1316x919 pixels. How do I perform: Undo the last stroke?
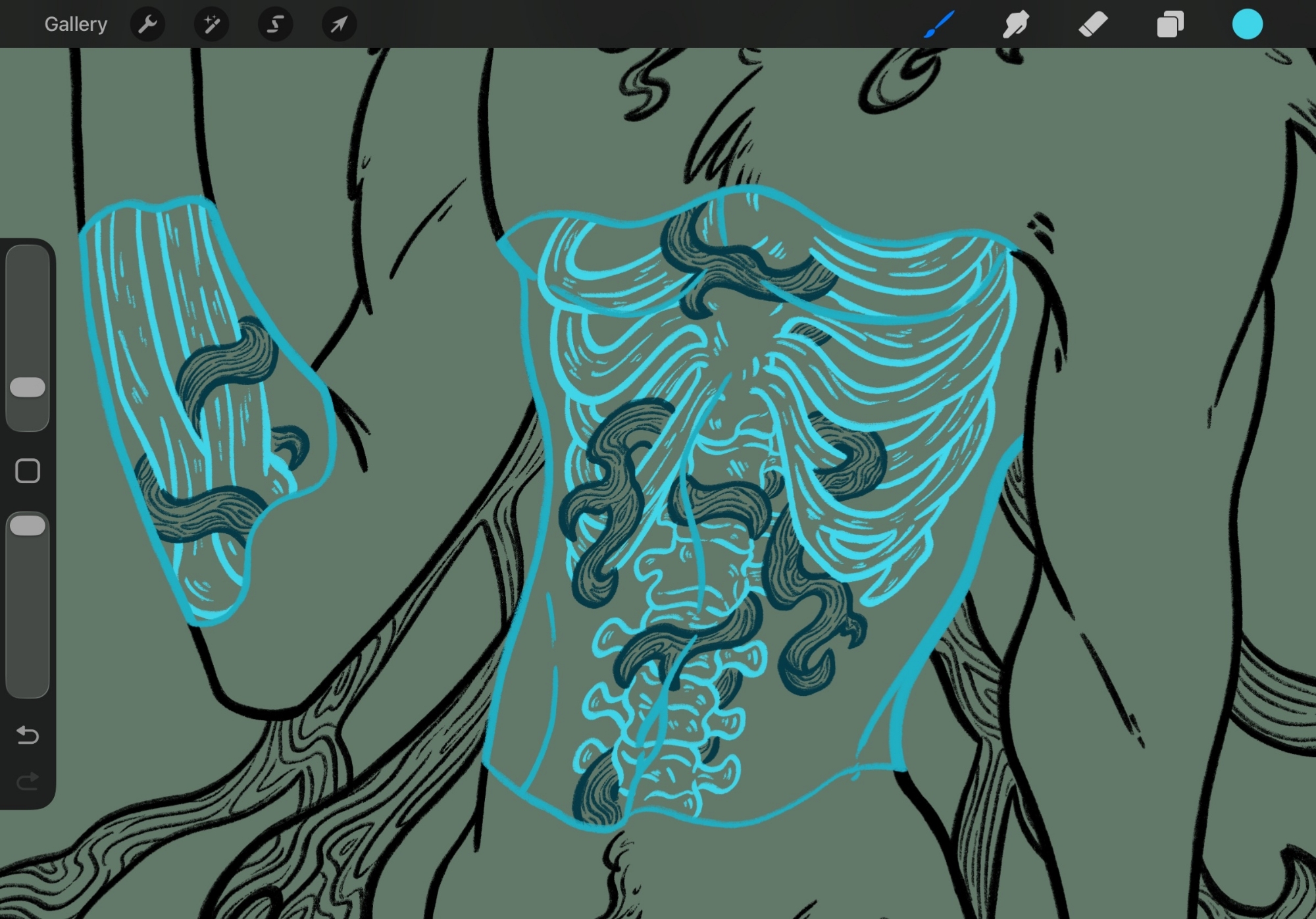coord(28,734)
